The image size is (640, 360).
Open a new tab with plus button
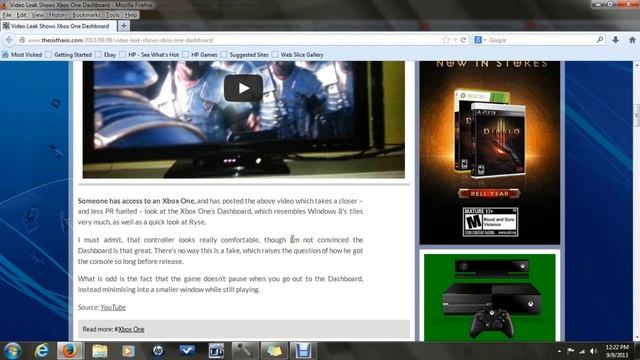click(x=123, y=26)
